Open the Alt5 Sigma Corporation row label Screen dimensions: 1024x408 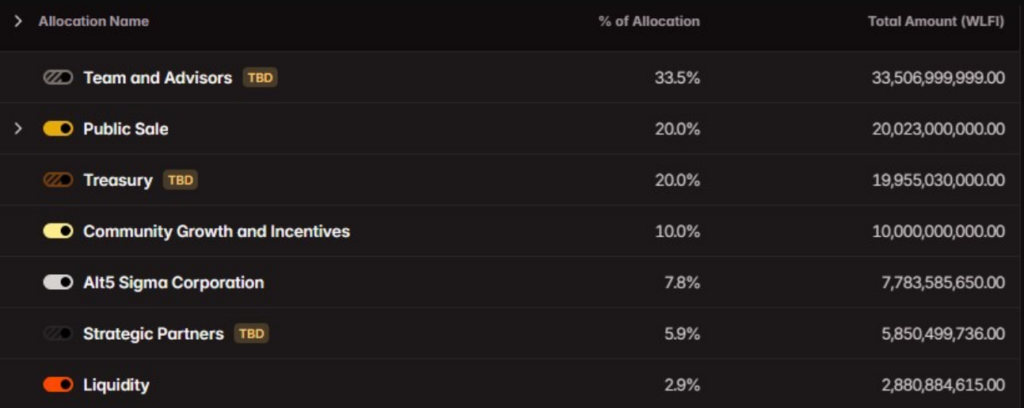173,283
